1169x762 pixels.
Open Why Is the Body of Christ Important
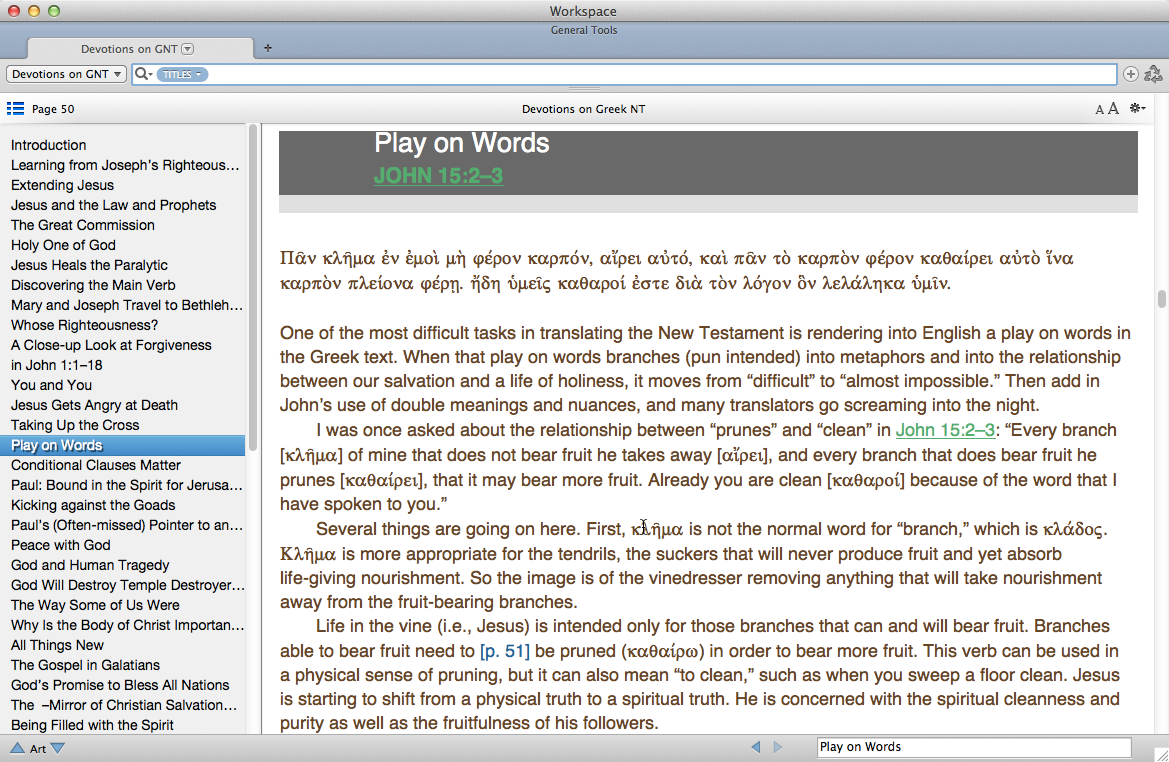[x=127, y=625]
